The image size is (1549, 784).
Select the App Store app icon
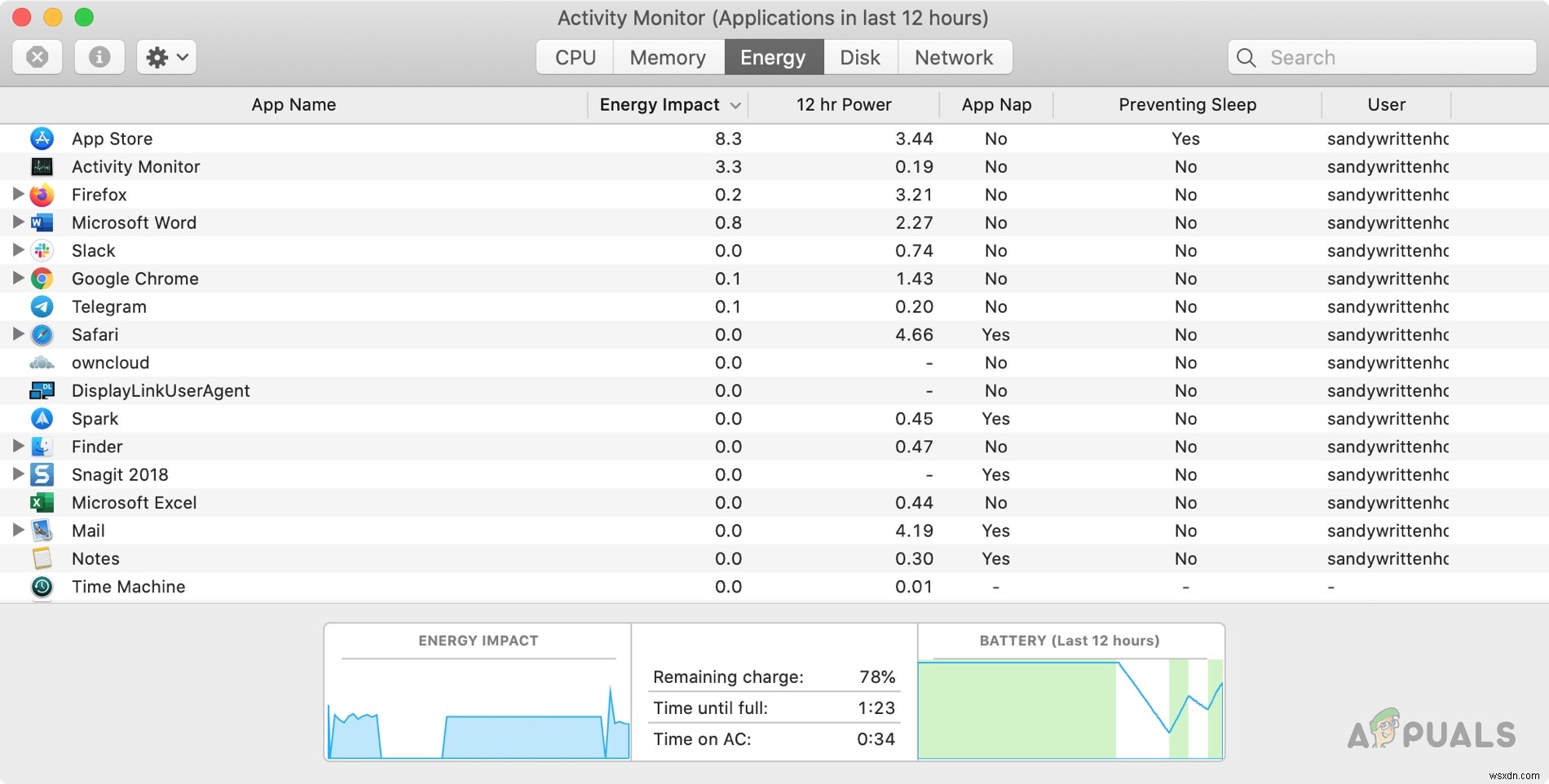tap(41, 139)
